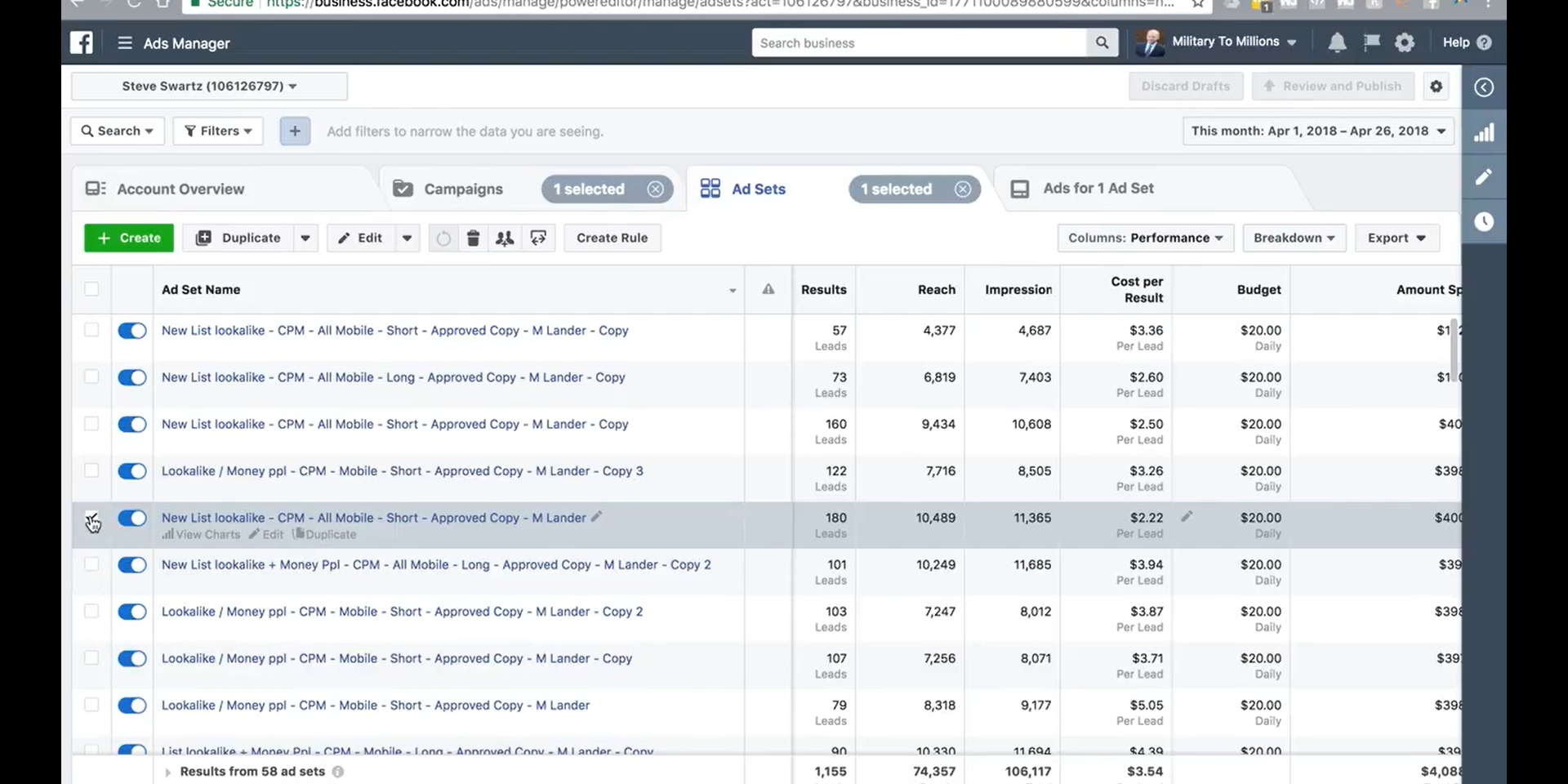Check the box for row with 57 leads
Screen dimensions: 1568x784
(x=91, y=330)
